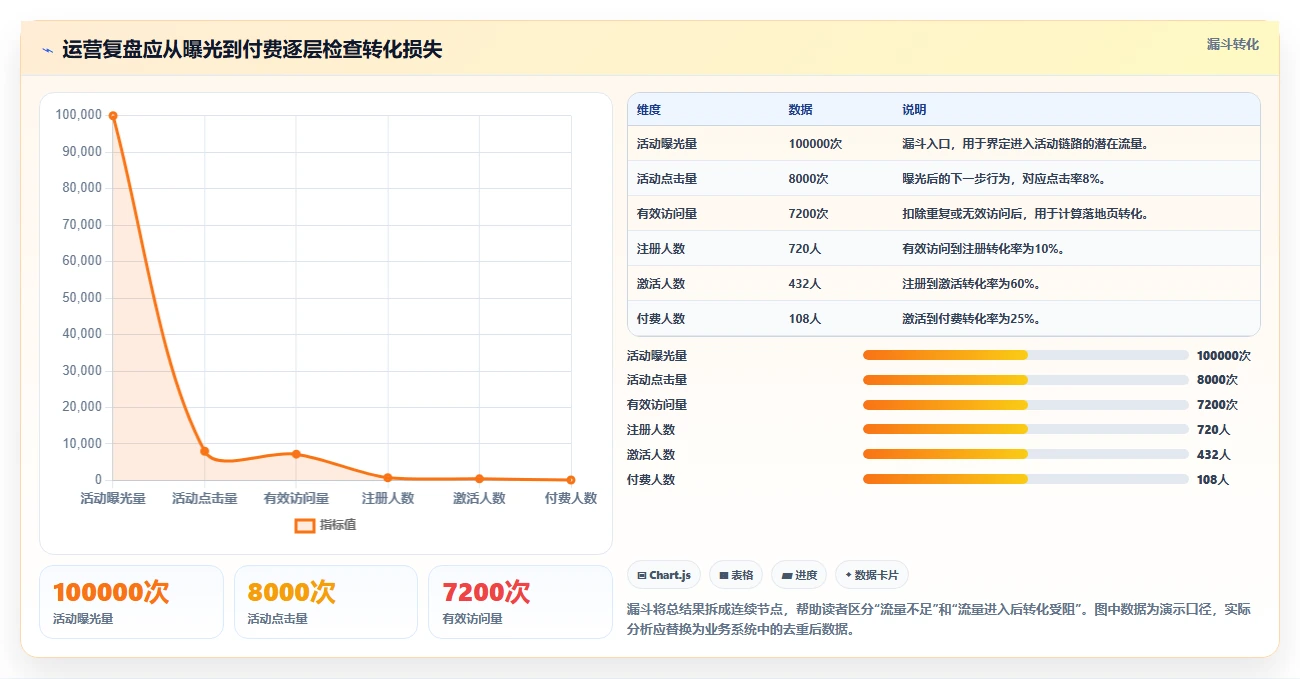This screenshot has width=1300, height=679.
Task: Click description 有效访问到注册转化率为10%。
Action: pos(983,249)
